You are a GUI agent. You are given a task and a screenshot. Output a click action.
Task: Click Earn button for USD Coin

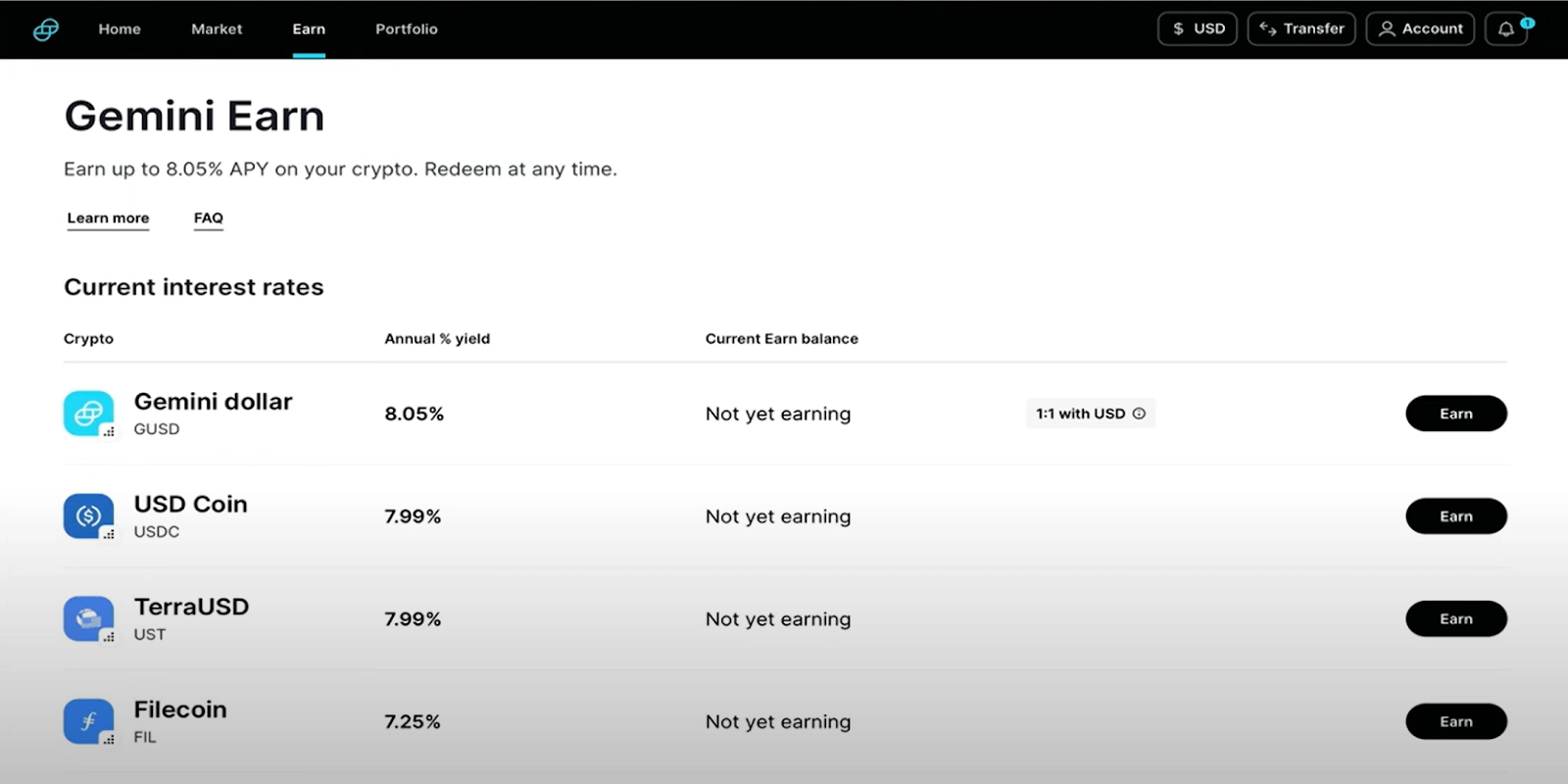(1455, 516)
